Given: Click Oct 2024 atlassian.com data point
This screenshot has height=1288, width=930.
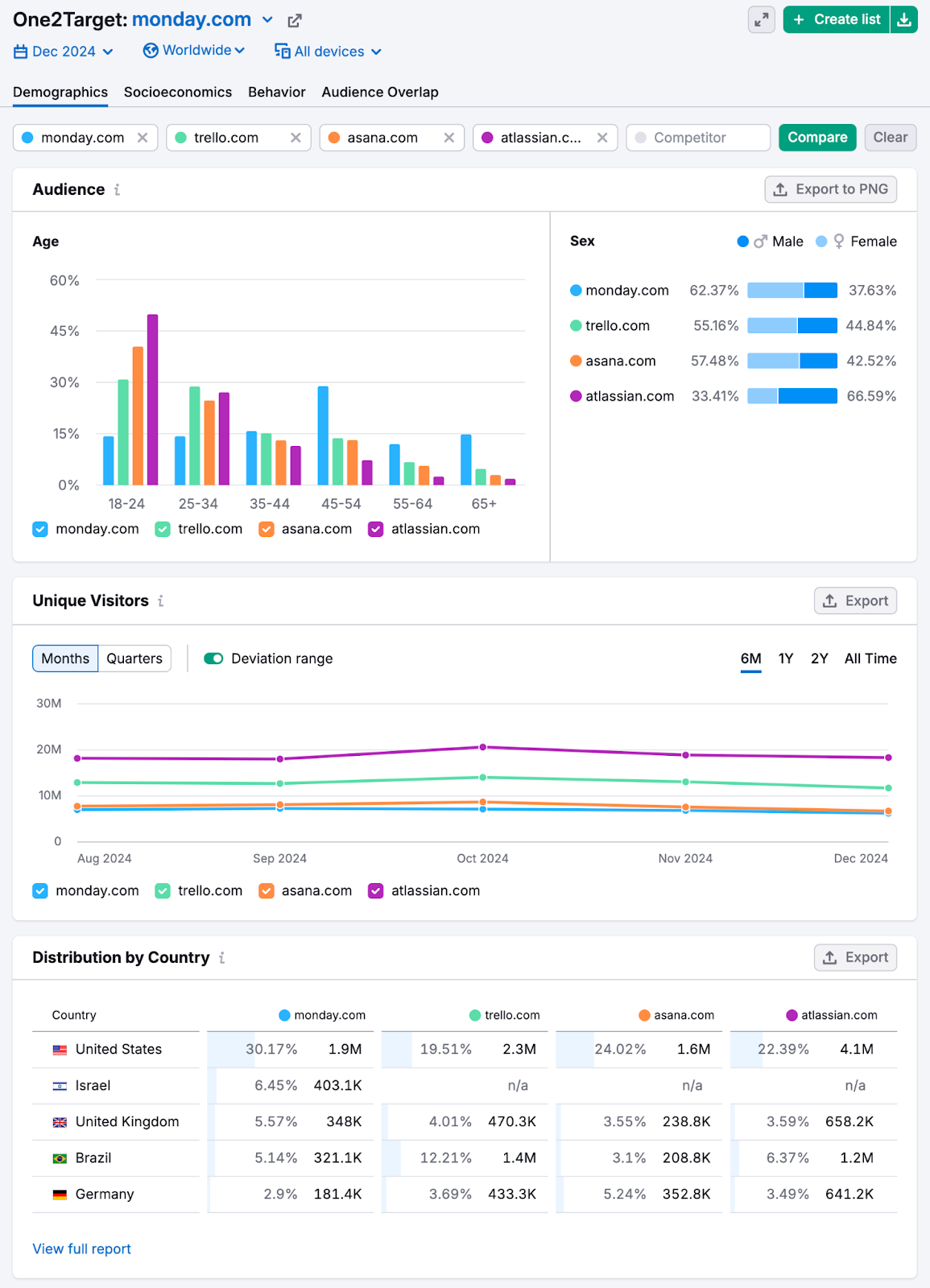Looking at the screenshot, I should [483, 747].
